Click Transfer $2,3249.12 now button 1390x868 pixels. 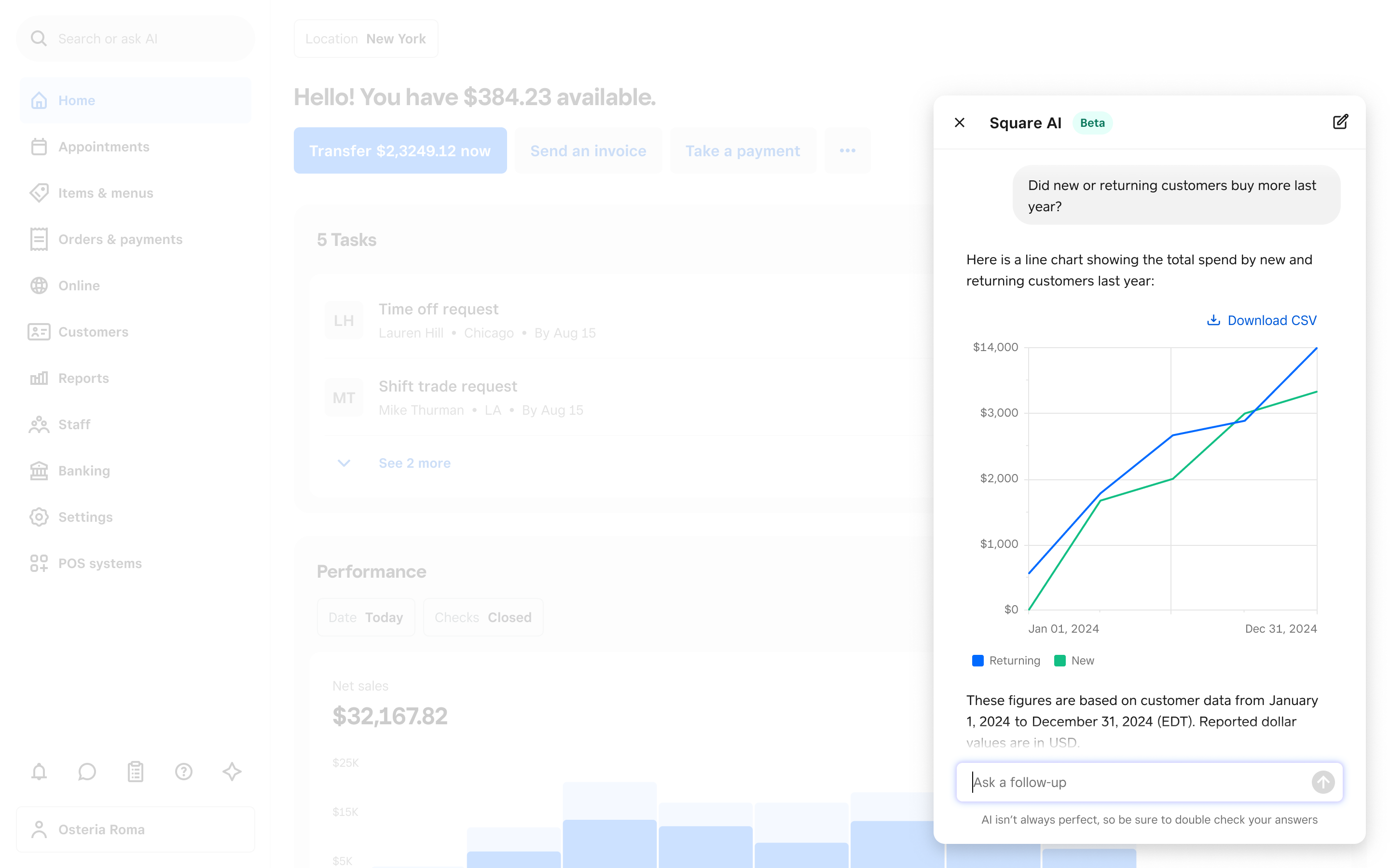(x=400, y=150)
